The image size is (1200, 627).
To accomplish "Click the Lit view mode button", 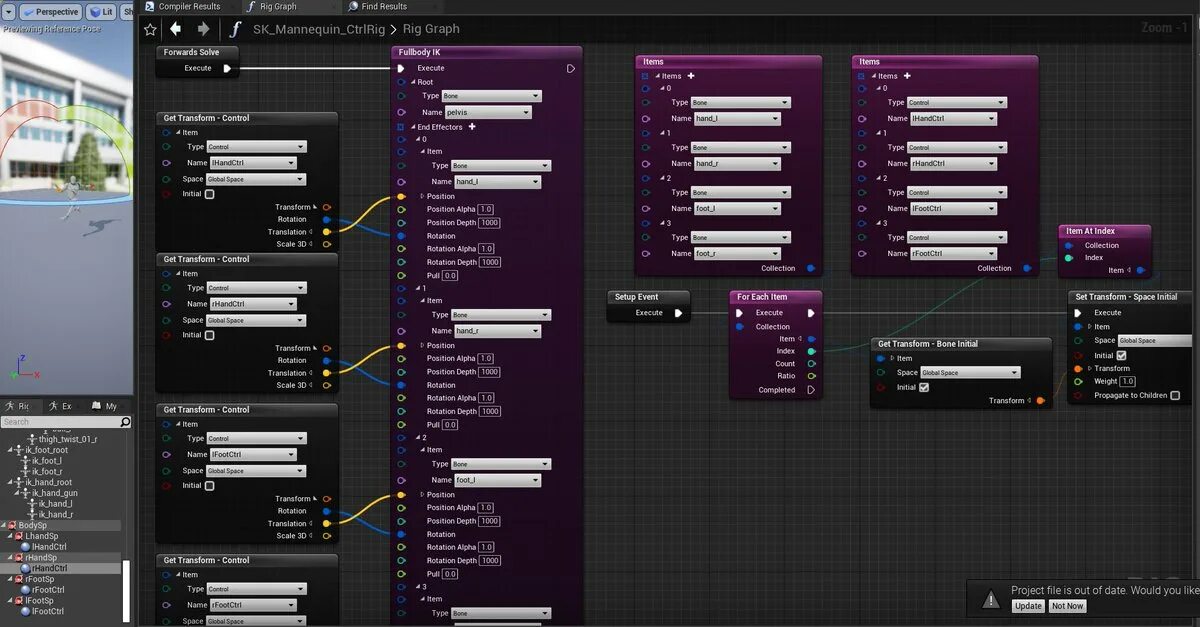I will click(100, 12).
